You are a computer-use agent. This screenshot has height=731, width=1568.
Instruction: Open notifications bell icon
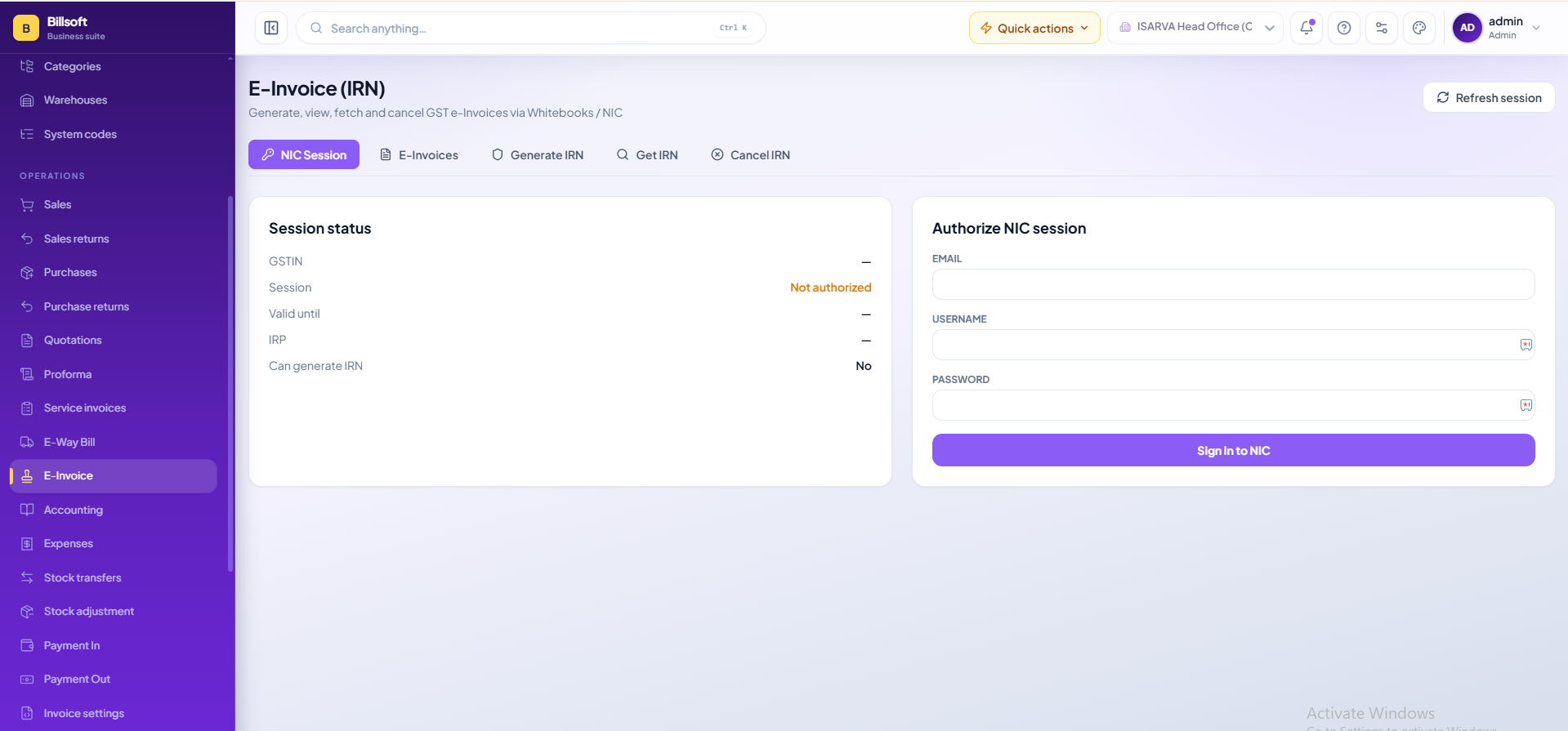1307,28
